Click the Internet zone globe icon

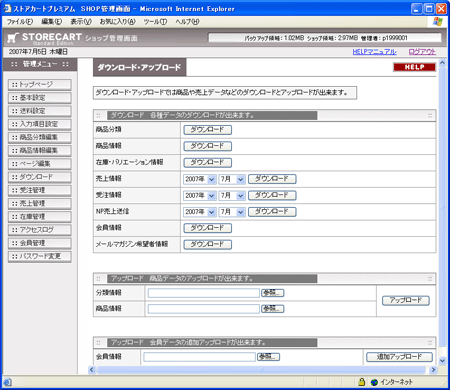374,382
